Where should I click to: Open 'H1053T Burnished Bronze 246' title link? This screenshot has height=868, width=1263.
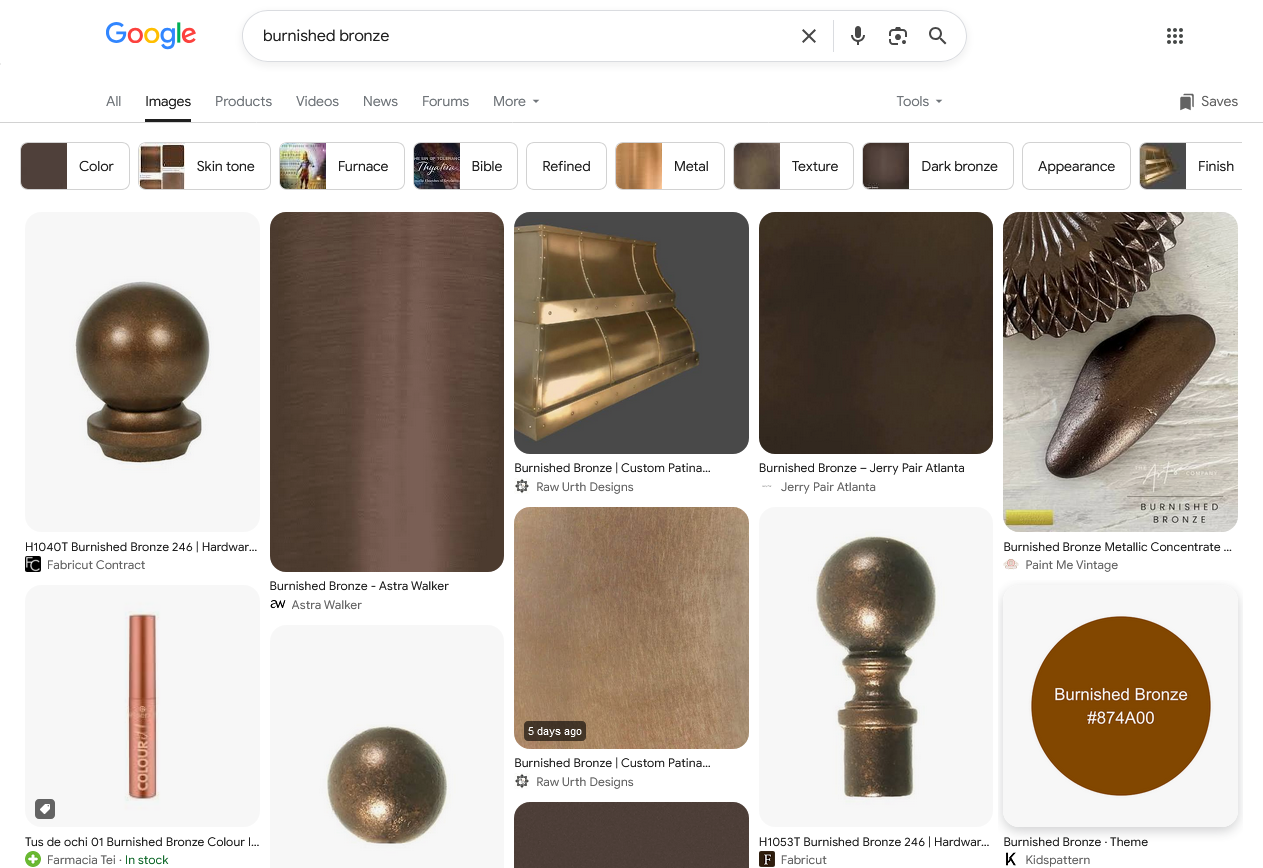pos(874,842)
